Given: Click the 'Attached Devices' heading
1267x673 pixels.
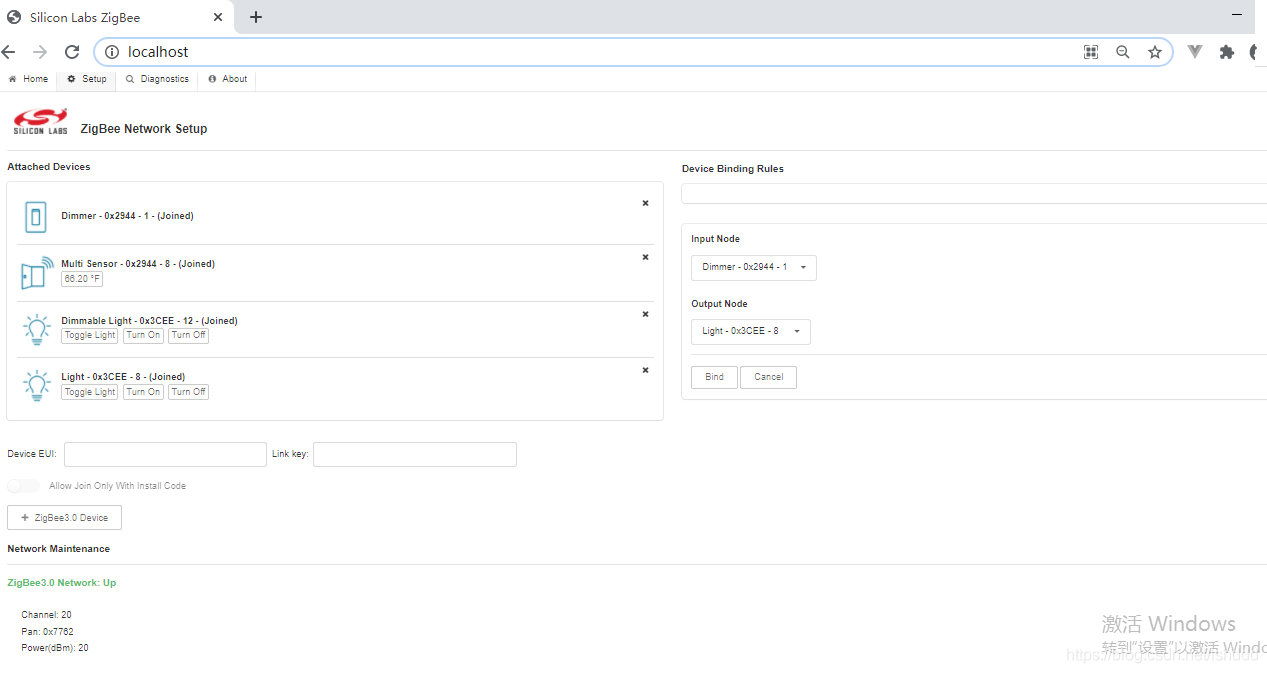Looking at the screenshot, I should (49, 167).
